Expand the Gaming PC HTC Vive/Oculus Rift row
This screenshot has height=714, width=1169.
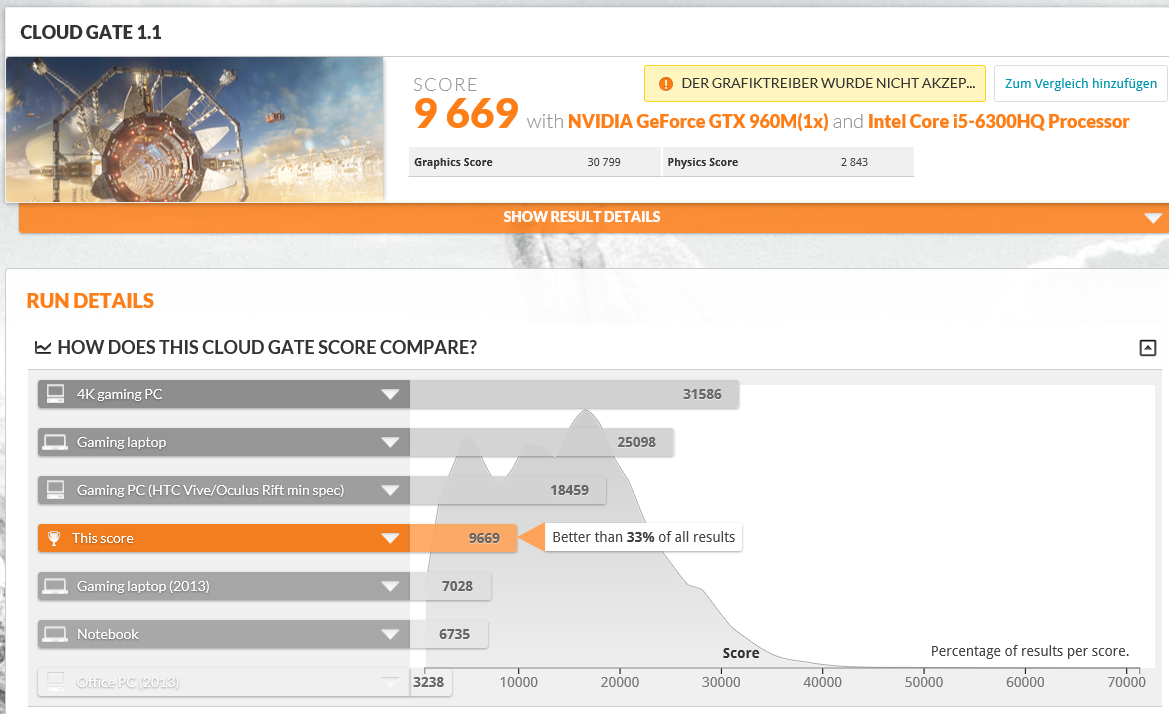click(x=390, y=490)
